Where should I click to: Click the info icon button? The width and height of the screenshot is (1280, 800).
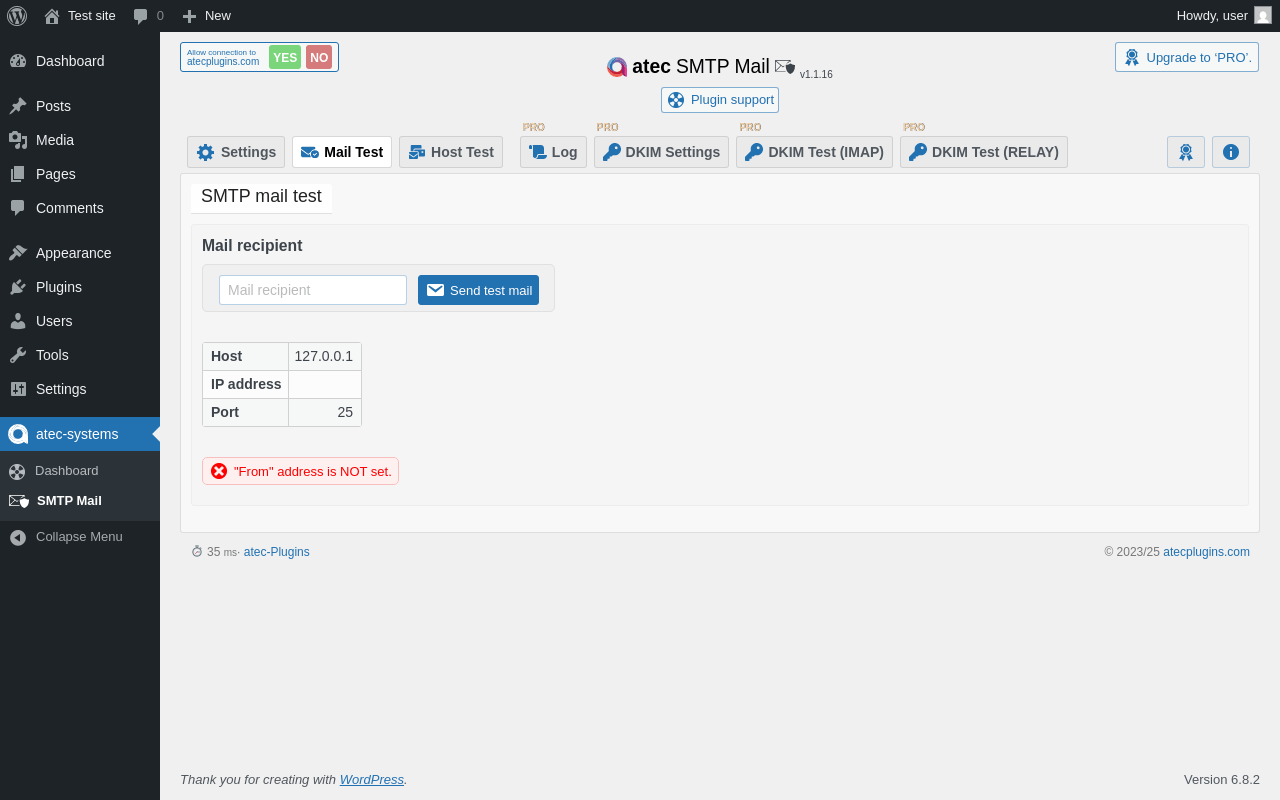point(1231,152)
